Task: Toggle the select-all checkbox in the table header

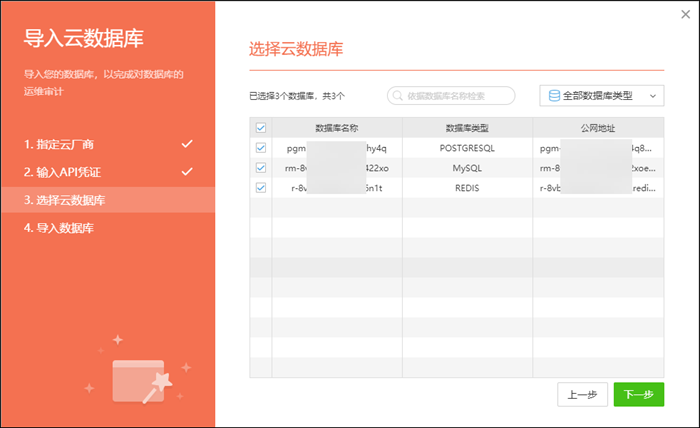Action: point(261,128)
